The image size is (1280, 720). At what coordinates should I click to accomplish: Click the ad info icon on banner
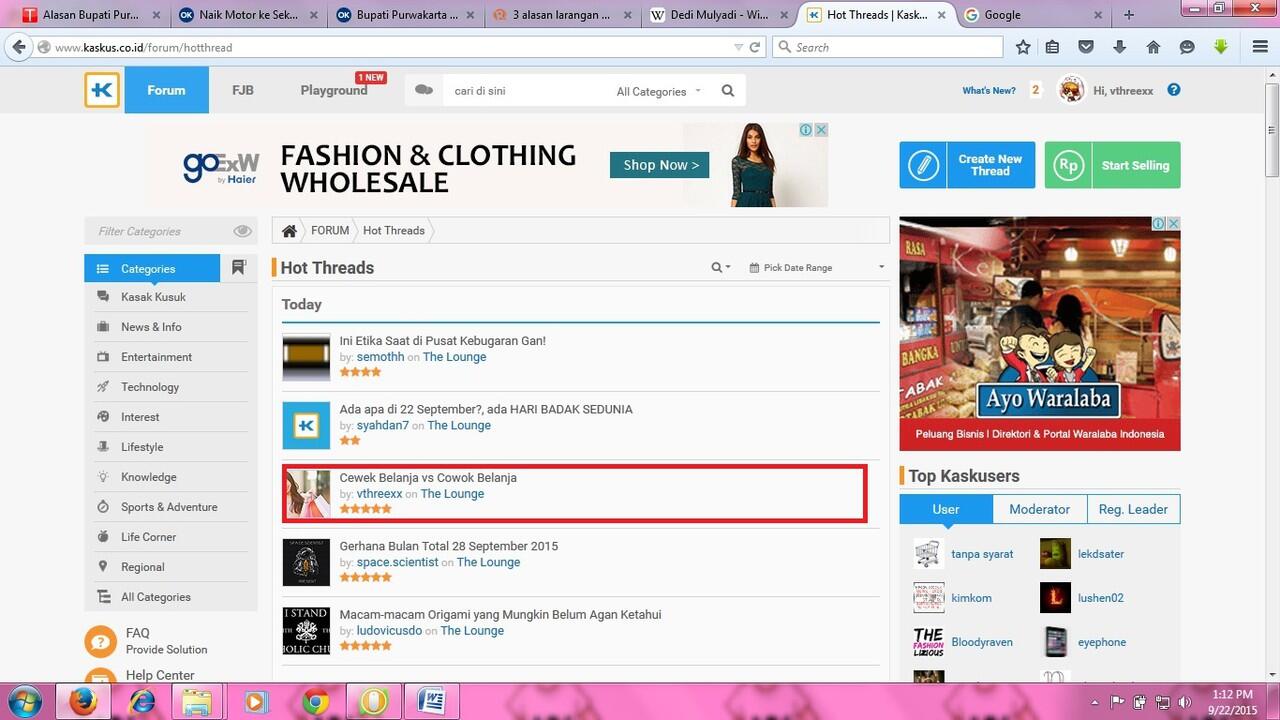(x=805, y=130)
